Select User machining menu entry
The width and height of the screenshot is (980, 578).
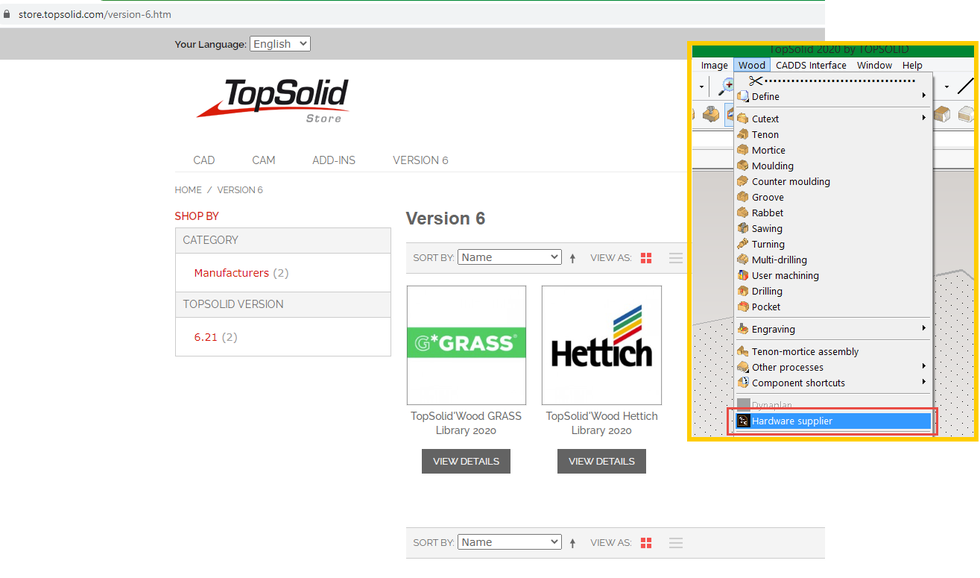coord(833,276)
